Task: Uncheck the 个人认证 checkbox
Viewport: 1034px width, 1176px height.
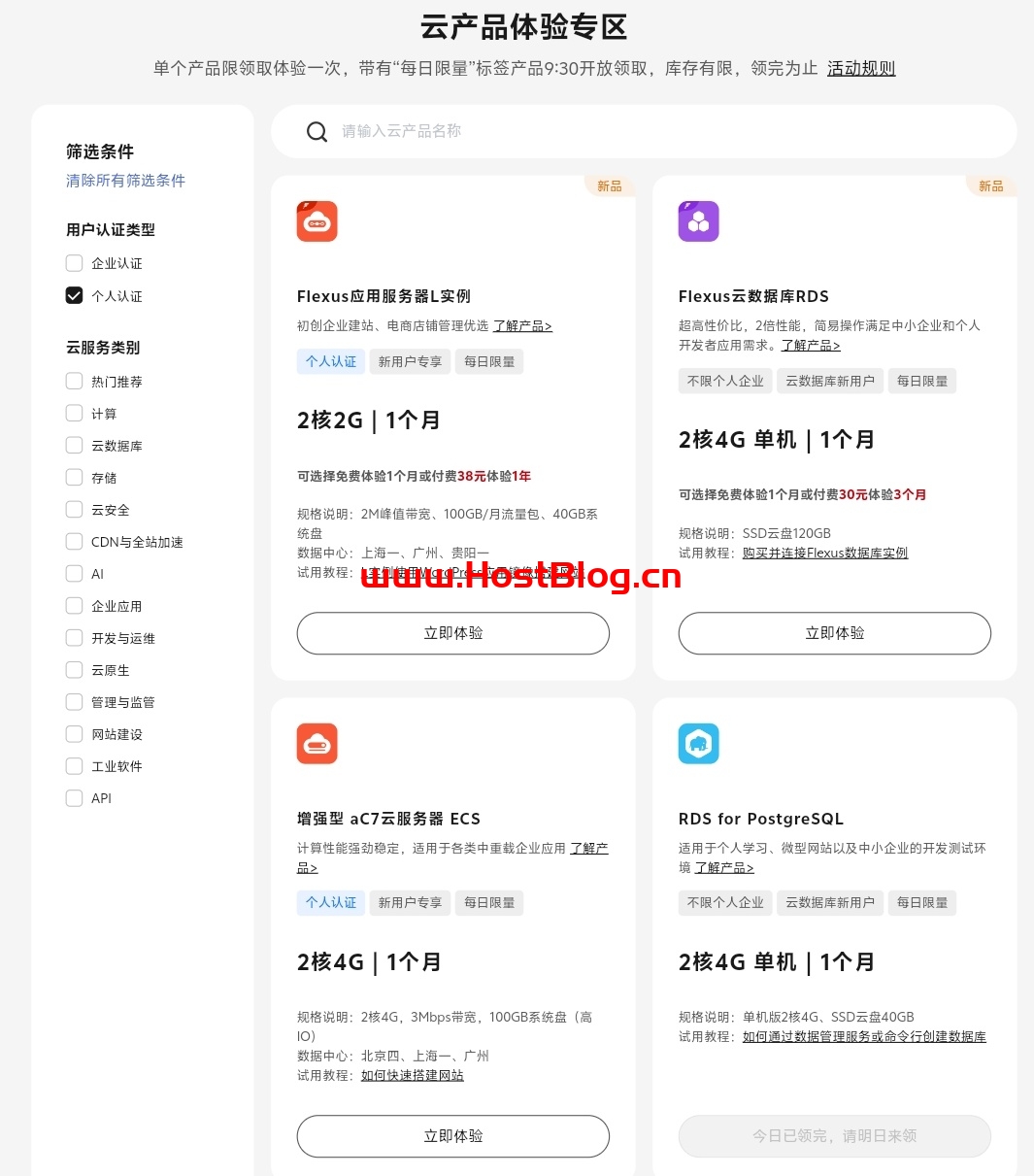Action: (74, 295)
